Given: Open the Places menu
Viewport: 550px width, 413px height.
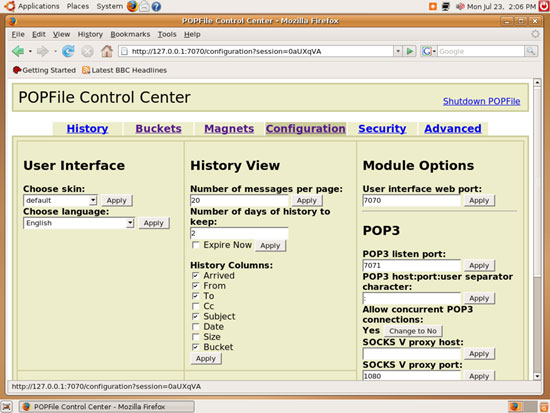Looking at the screenshot, I should (x=78, y=6).
